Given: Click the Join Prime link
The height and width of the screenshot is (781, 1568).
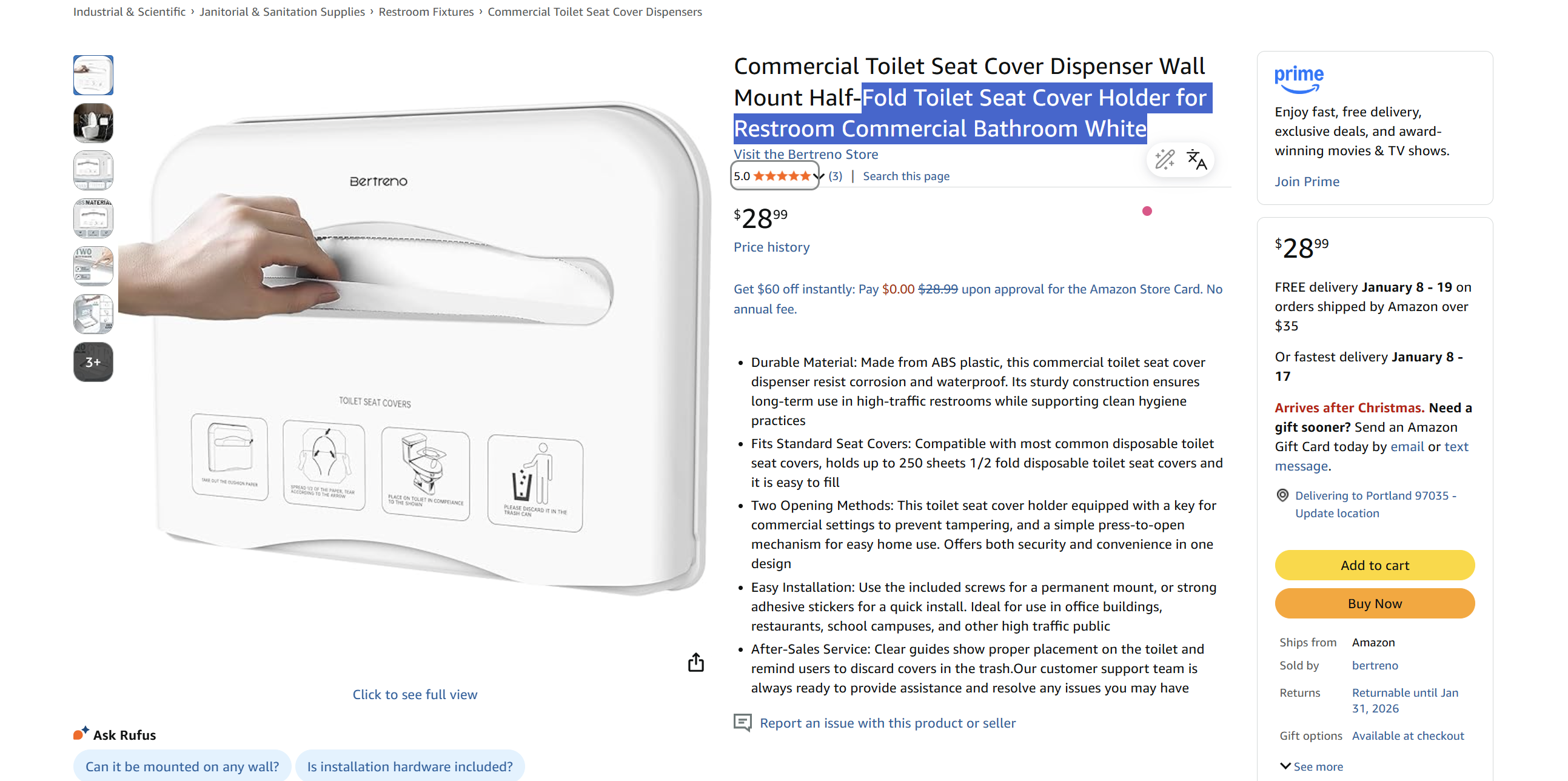Looking at the screenshot, I should pyautogui.click(x=1305, y=181).
